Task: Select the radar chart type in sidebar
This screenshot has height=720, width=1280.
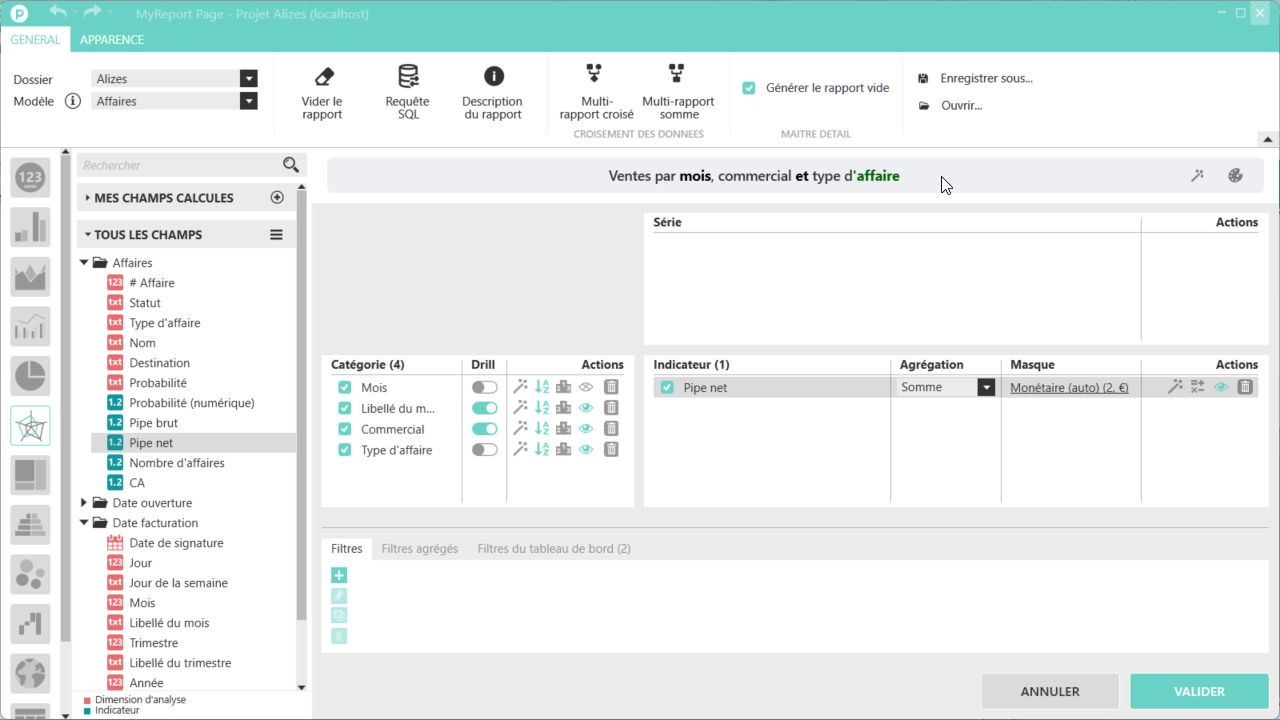Action: pos(30,426)
